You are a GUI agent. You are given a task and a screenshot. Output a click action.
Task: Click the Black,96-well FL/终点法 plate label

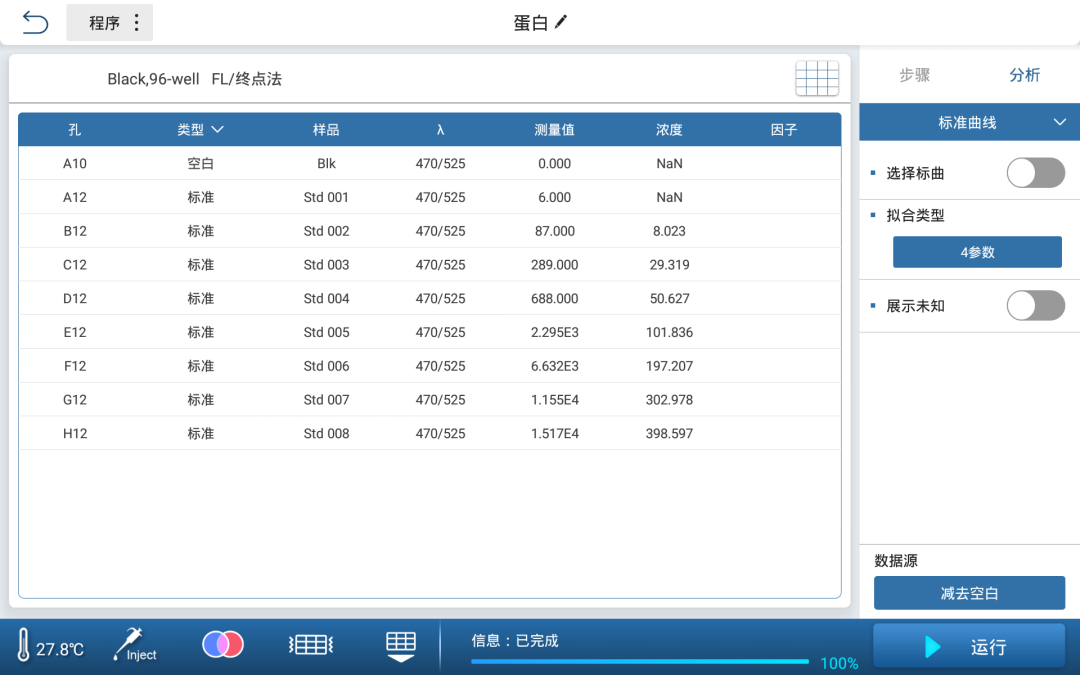[194, 79]
